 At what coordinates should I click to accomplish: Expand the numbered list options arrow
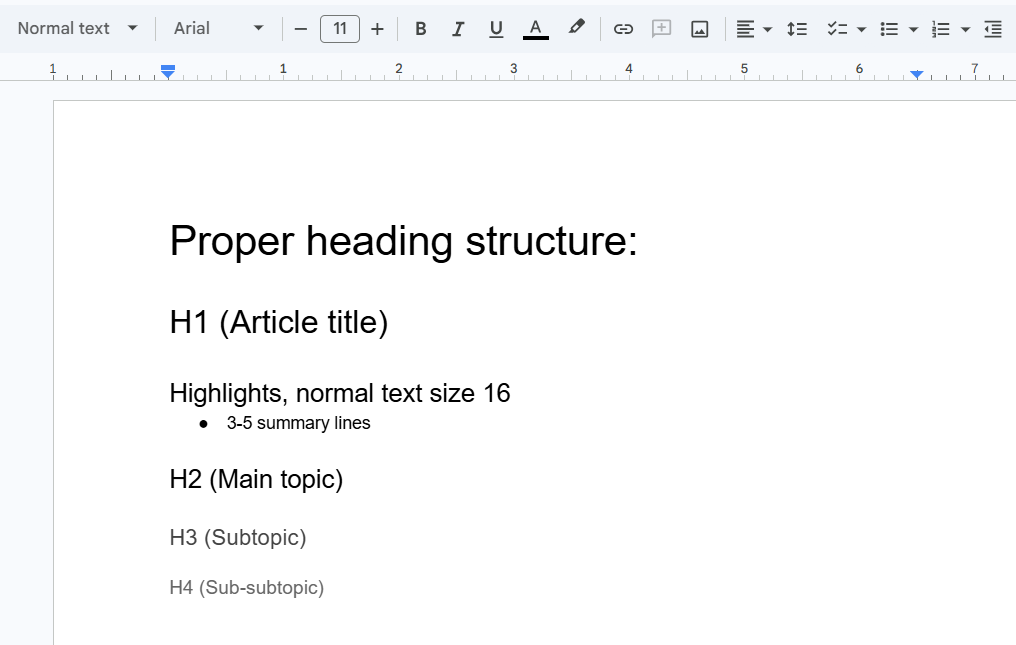tap(965, 30)
